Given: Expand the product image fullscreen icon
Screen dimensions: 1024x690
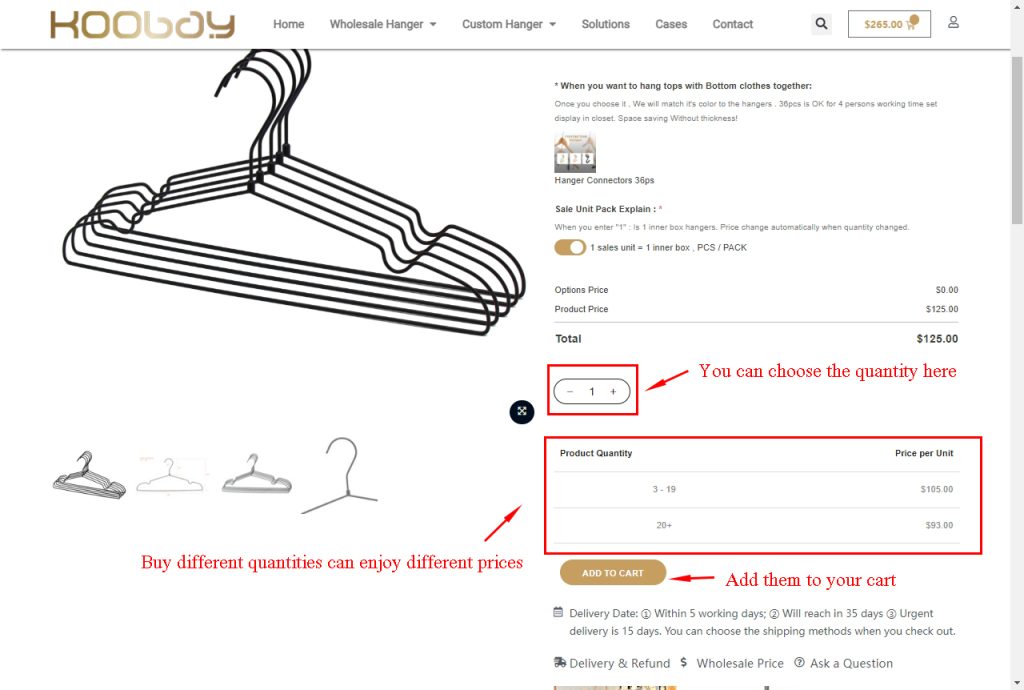Looking at the screenshot, I should (x=522, y=411).
